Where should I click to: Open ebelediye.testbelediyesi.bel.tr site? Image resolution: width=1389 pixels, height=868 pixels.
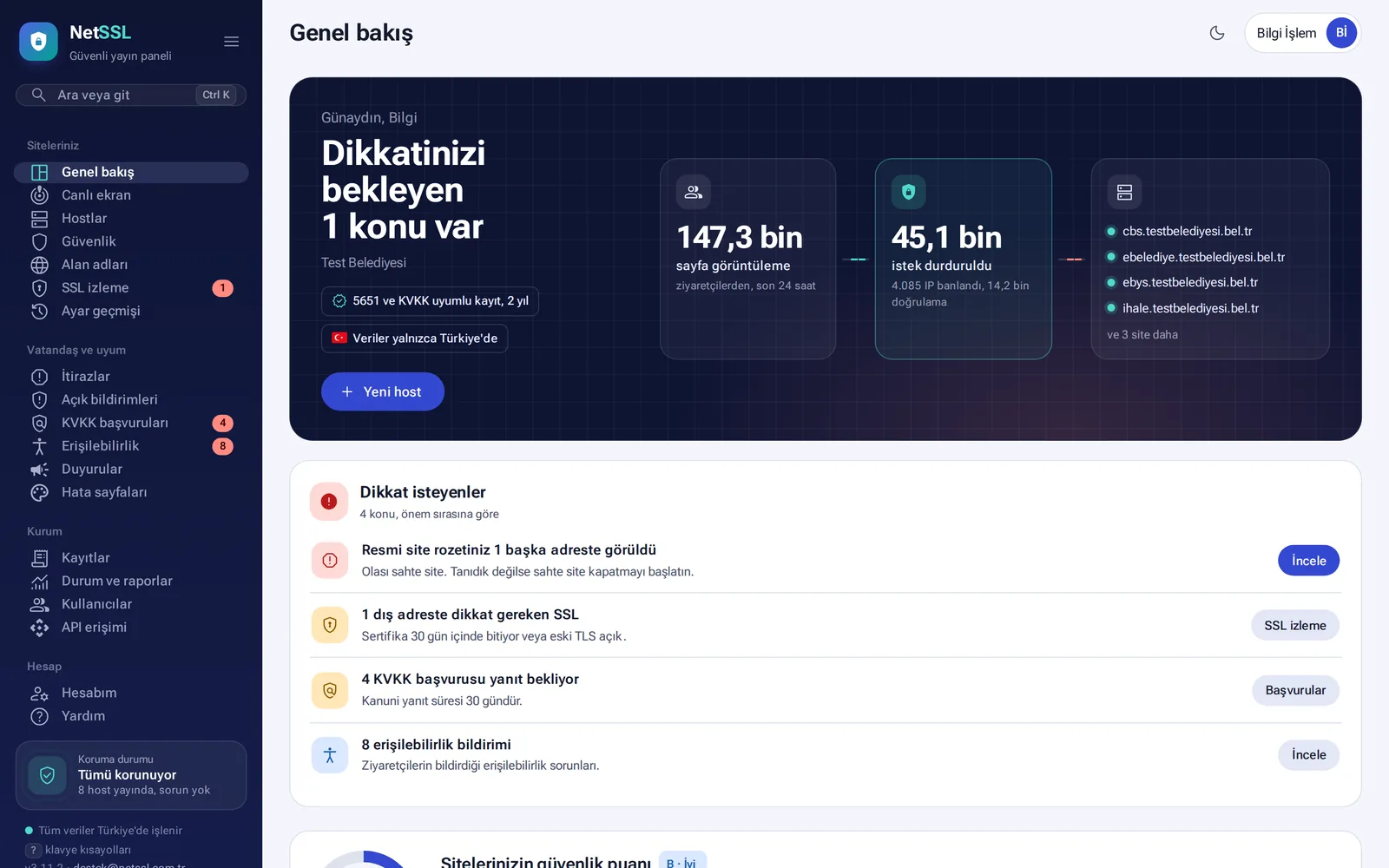pyautogui.click(x=1203, y=257)
